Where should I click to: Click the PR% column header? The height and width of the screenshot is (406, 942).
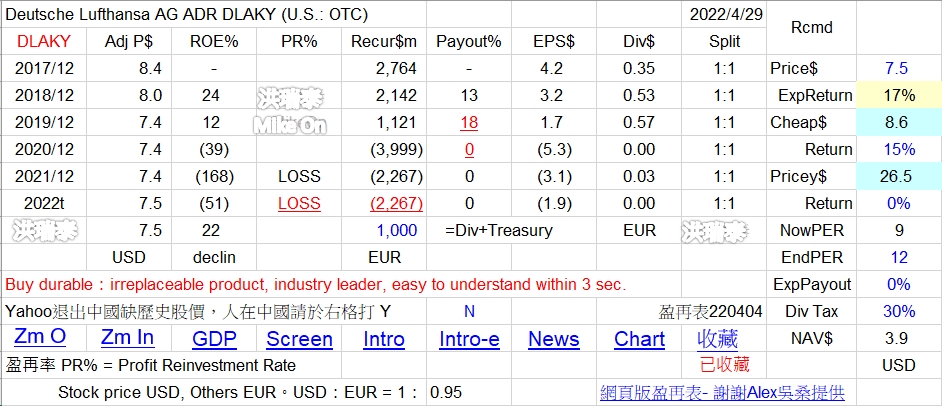coord(299,41)
